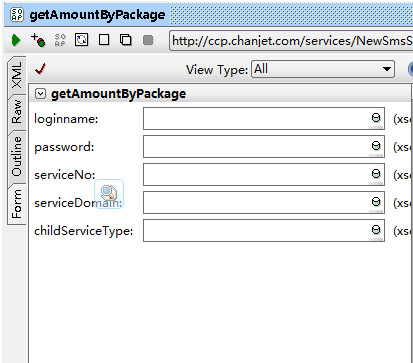This screenshot has width=413, height=363.
Task: Switch to the XML vertical tab
Action: (x=17, y=75)
